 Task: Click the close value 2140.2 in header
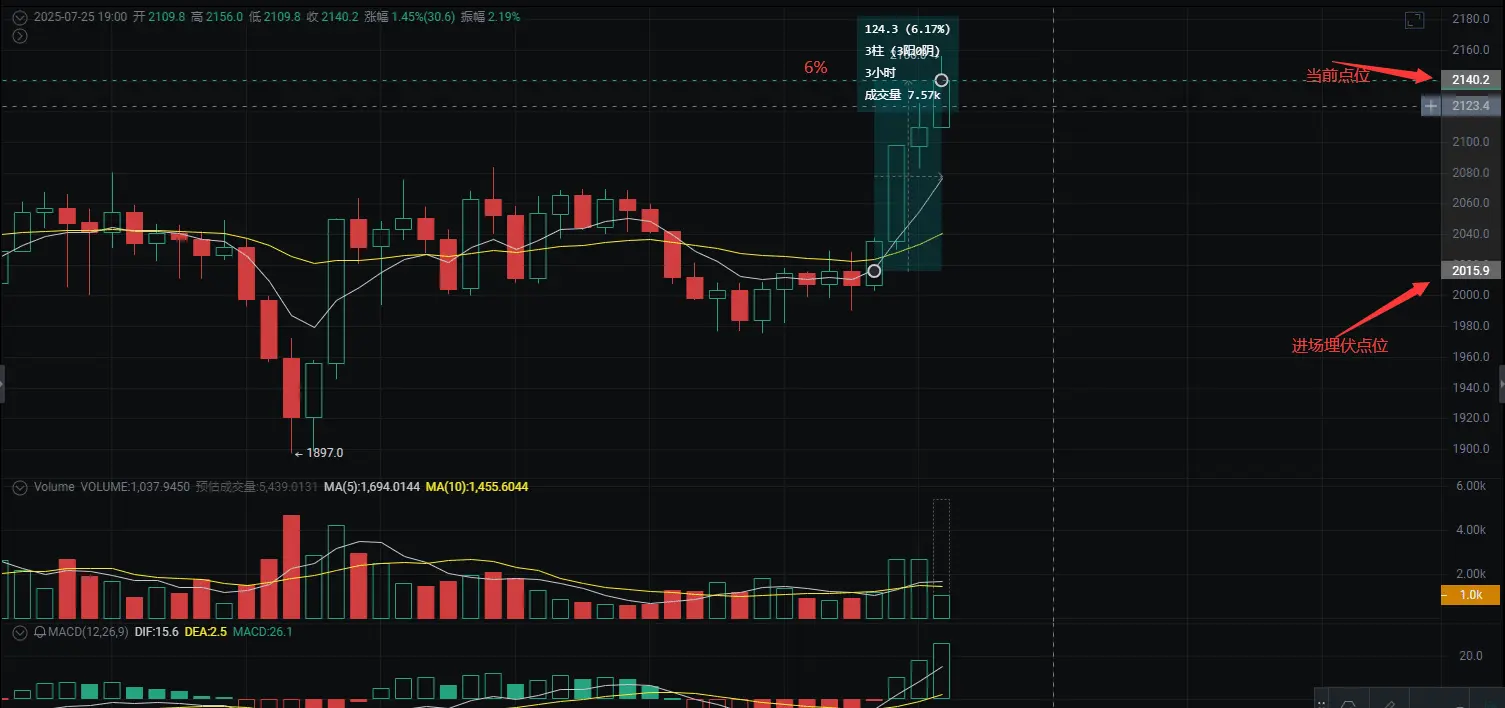pos(339,17)
